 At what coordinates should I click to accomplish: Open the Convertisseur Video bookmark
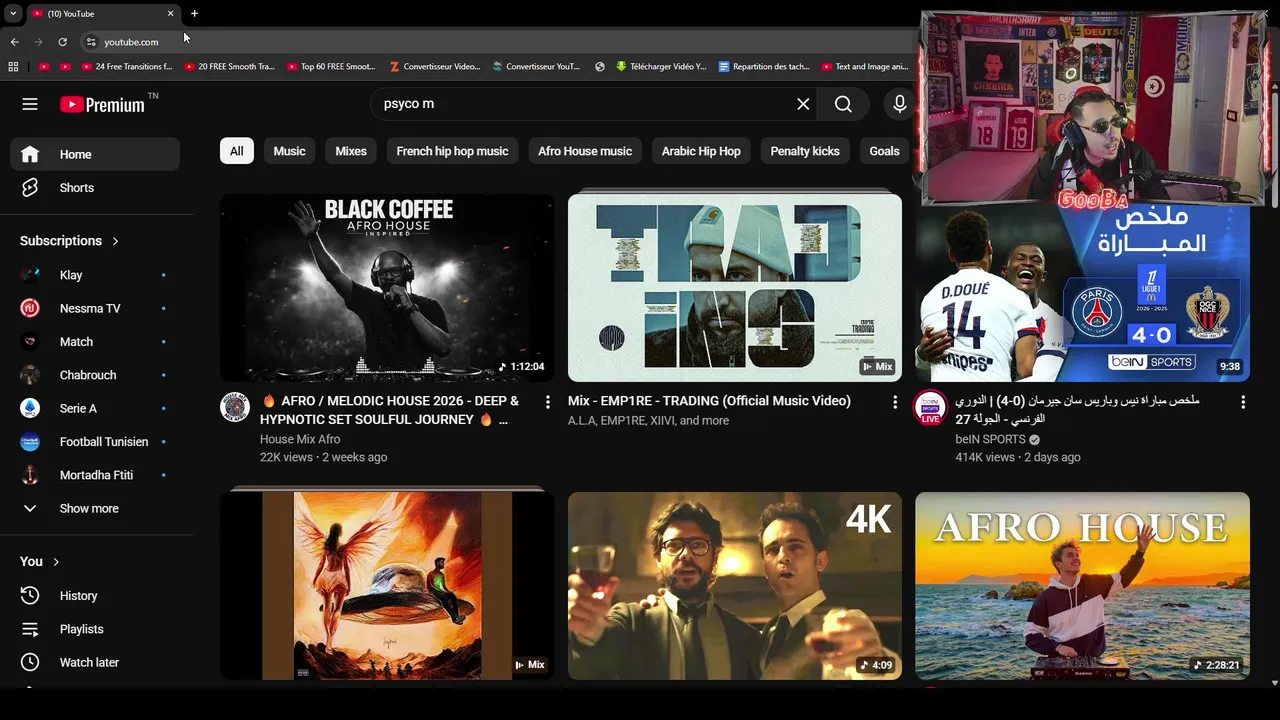(x=435, y=67)
